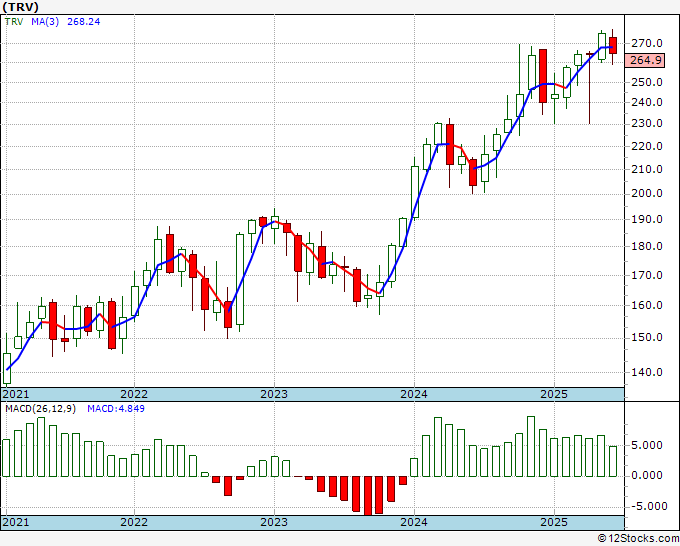The height and width of the screenshot is (546, 680).
Task: Click 2025 on the price chart timeline
Action: tap(554, 394)
